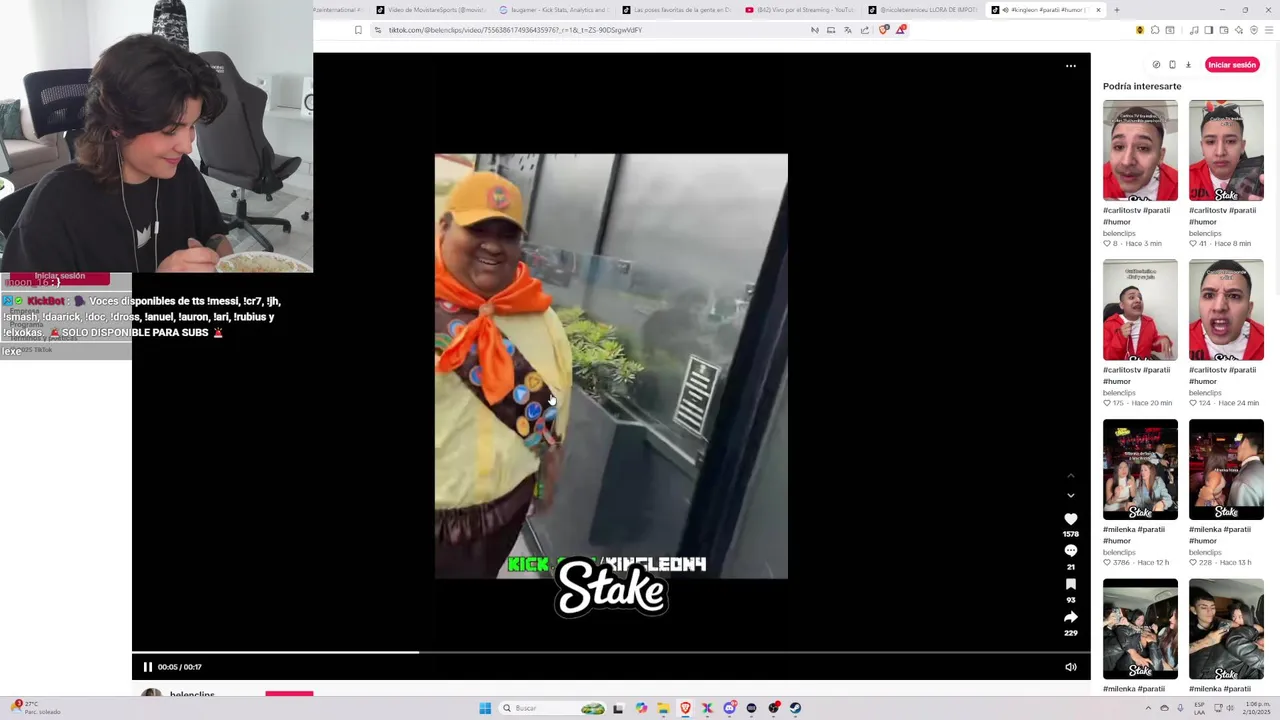This screenshot has height=720, width=1280.
Task: Click belenclips under the Hace 24 min video
Action: click(x=1205, y=393)
